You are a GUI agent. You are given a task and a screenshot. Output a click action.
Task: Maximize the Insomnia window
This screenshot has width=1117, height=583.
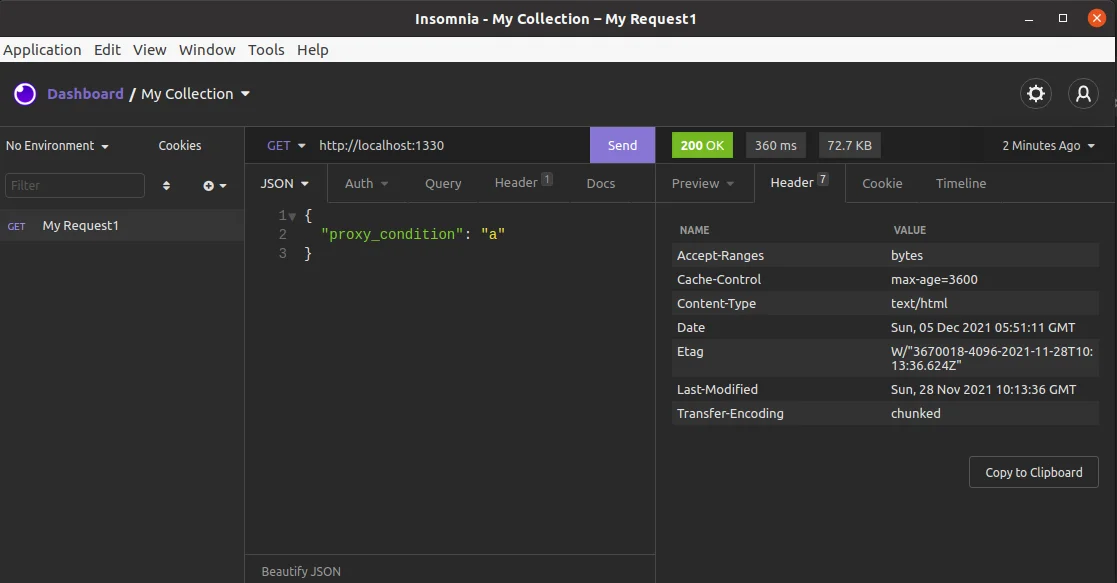coord(1063,19)
